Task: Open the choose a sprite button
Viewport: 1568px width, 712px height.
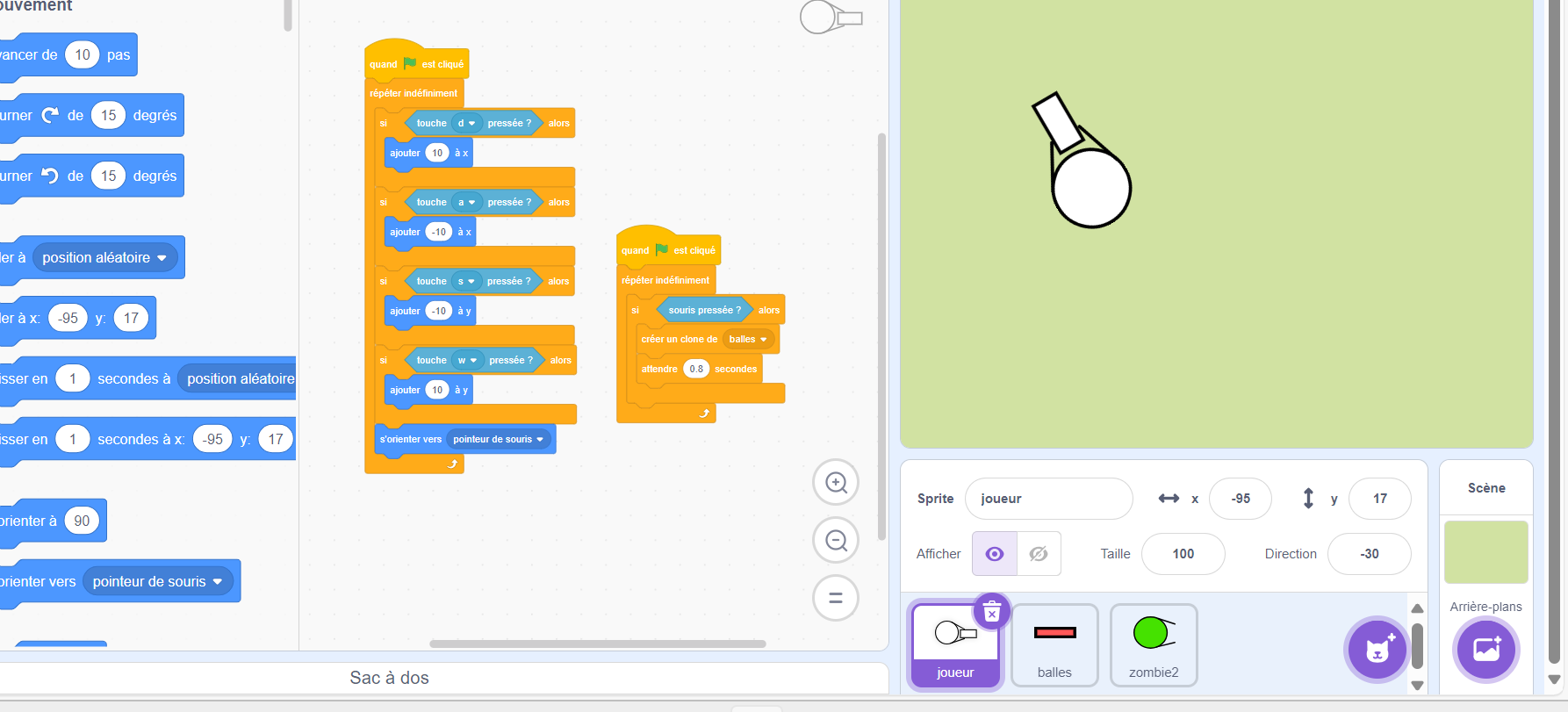Action: click(x=1378, y=650)
